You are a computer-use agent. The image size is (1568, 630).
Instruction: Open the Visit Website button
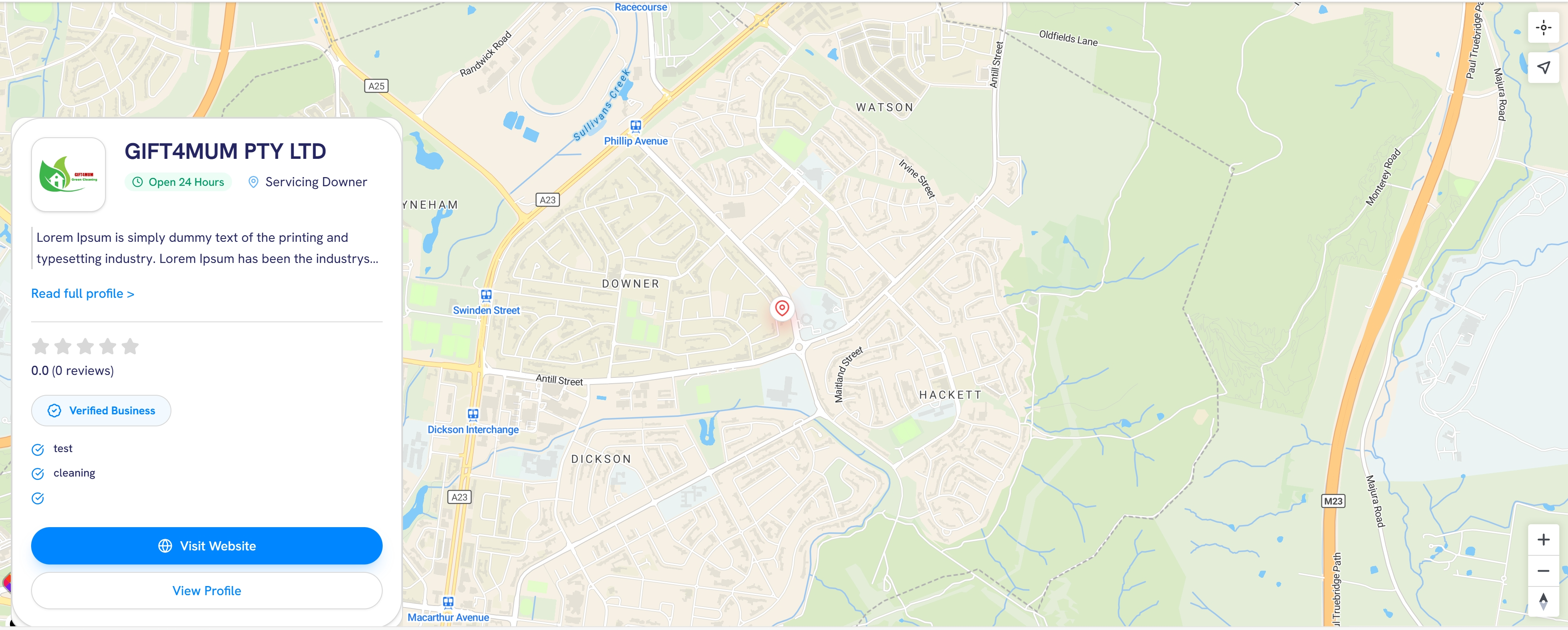click(x=207, y=545)
